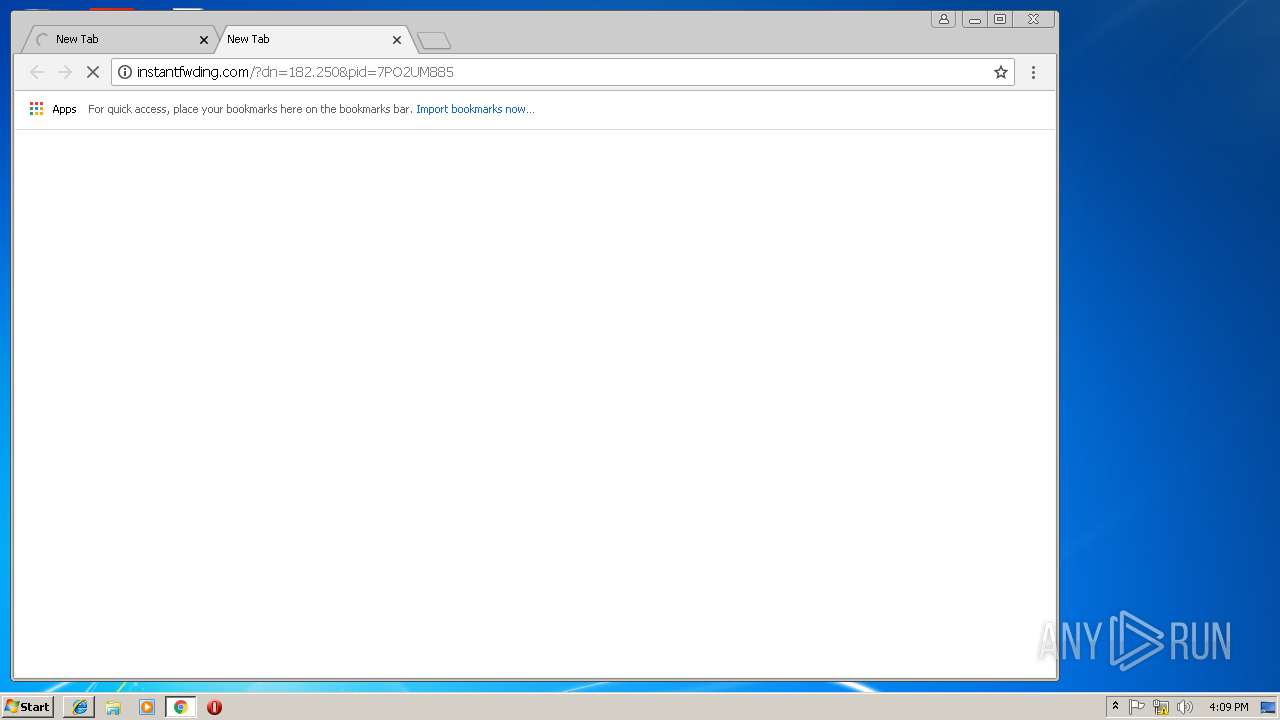Bookmark this page with the star

tap(1000, 72)
